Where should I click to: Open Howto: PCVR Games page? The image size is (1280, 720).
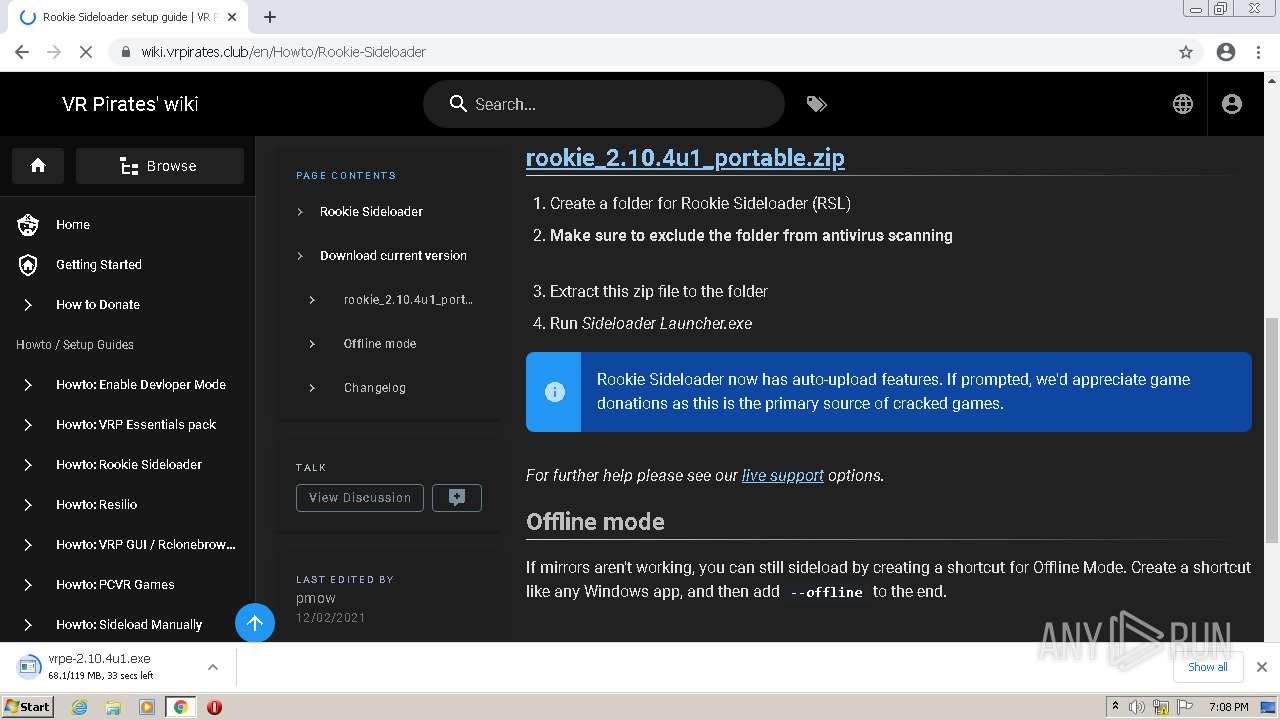[x=115, y=585]
